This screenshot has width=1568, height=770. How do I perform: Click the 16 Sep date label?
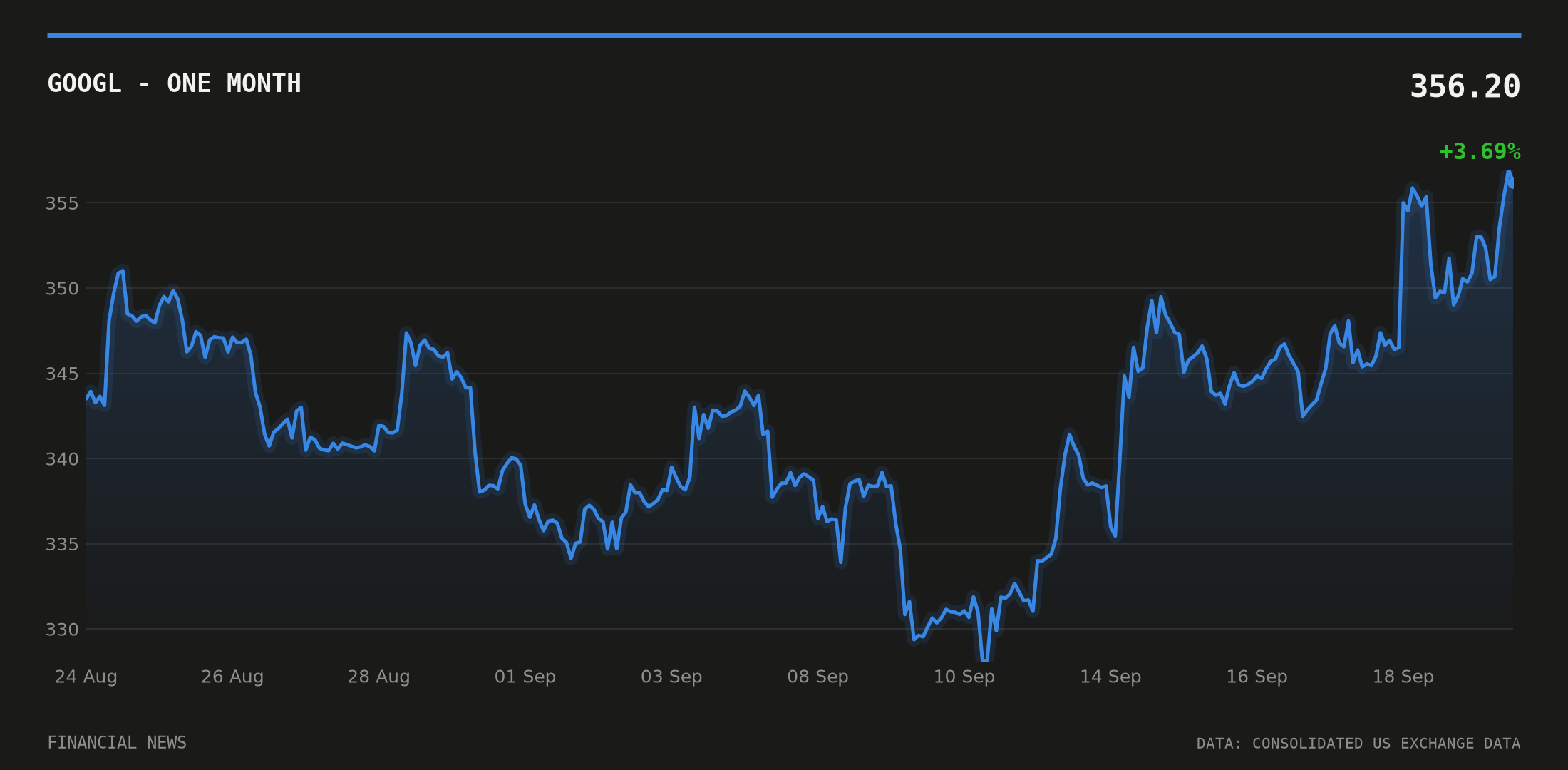tap(1257, 677)
